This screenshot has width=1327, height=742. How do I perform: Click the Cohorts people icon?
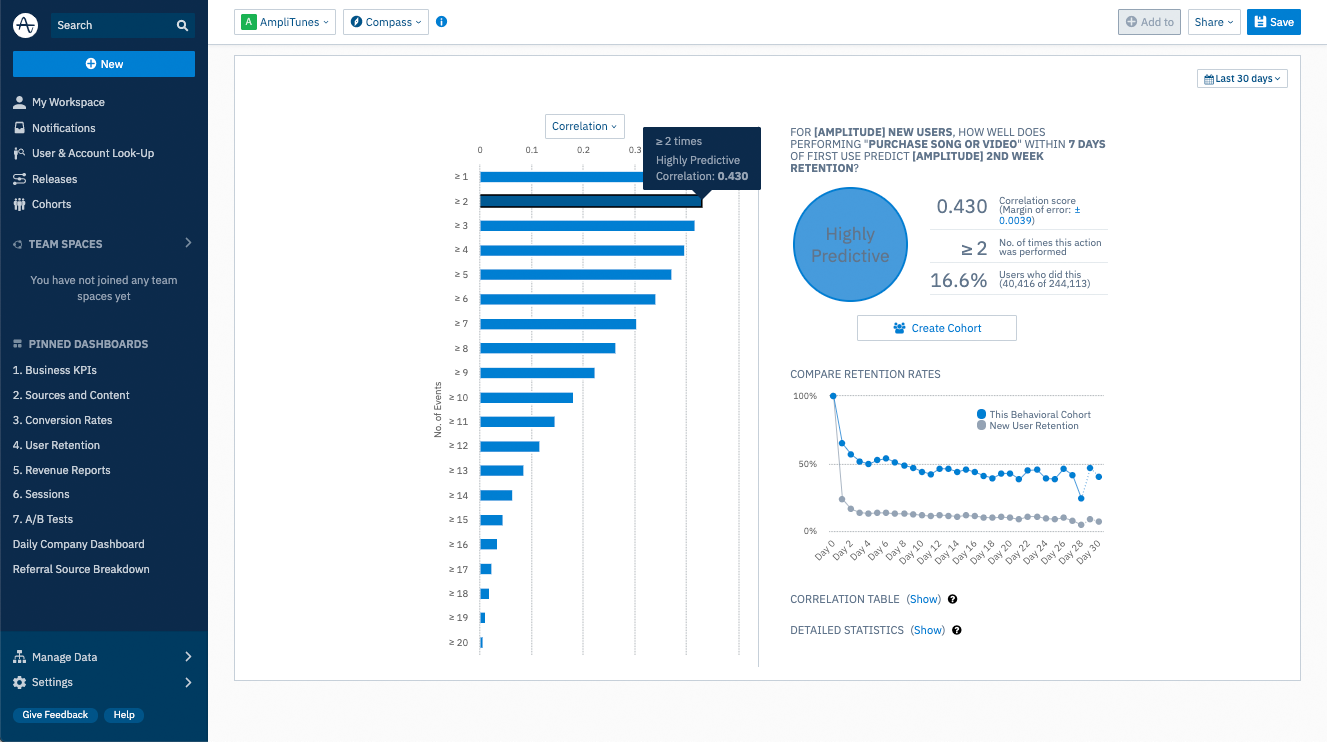point(19,204)
